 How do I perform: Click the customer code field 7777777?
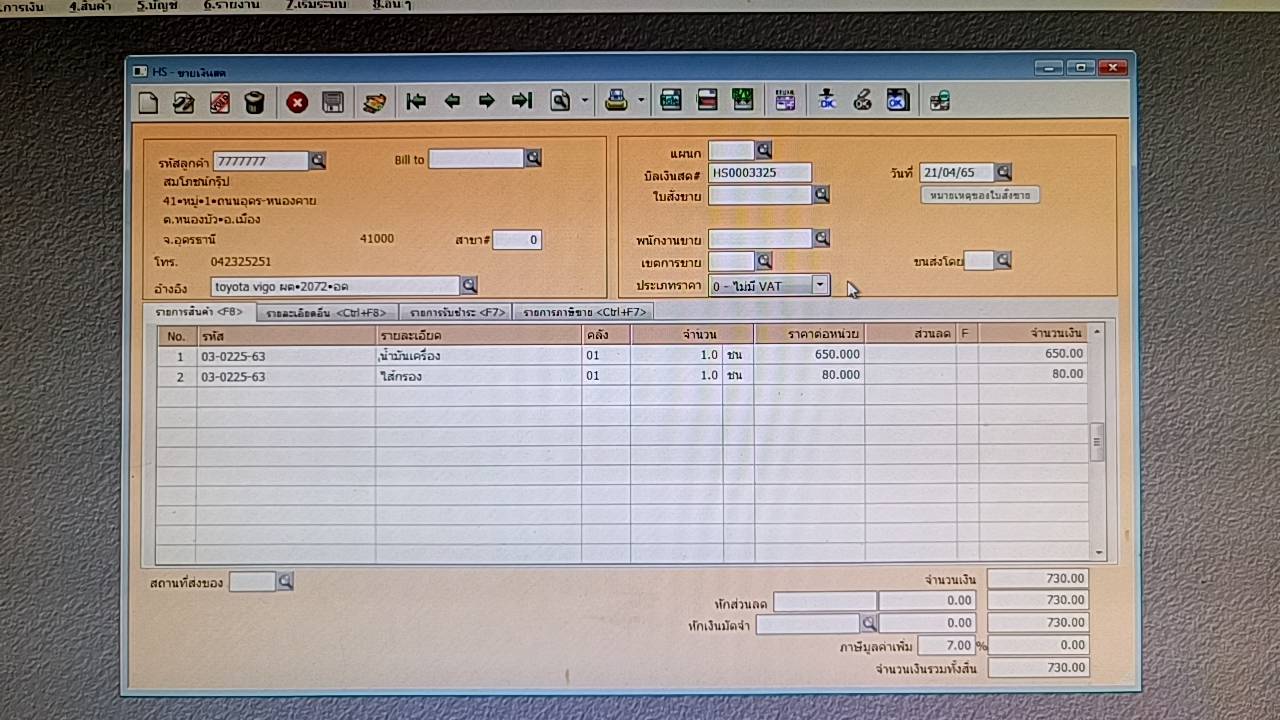click(x=261, y=161)
